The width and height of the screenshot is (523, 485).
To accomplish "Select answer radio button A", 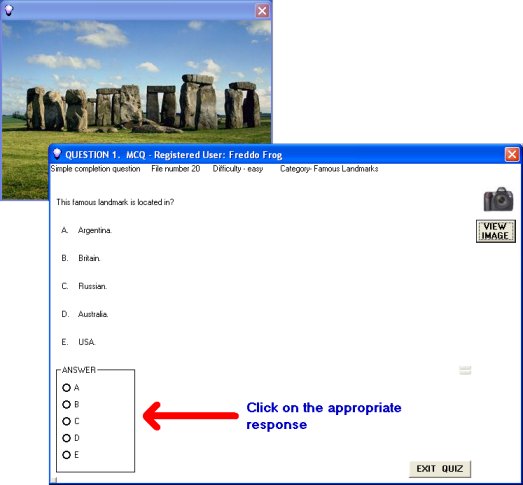I will 66,388.
